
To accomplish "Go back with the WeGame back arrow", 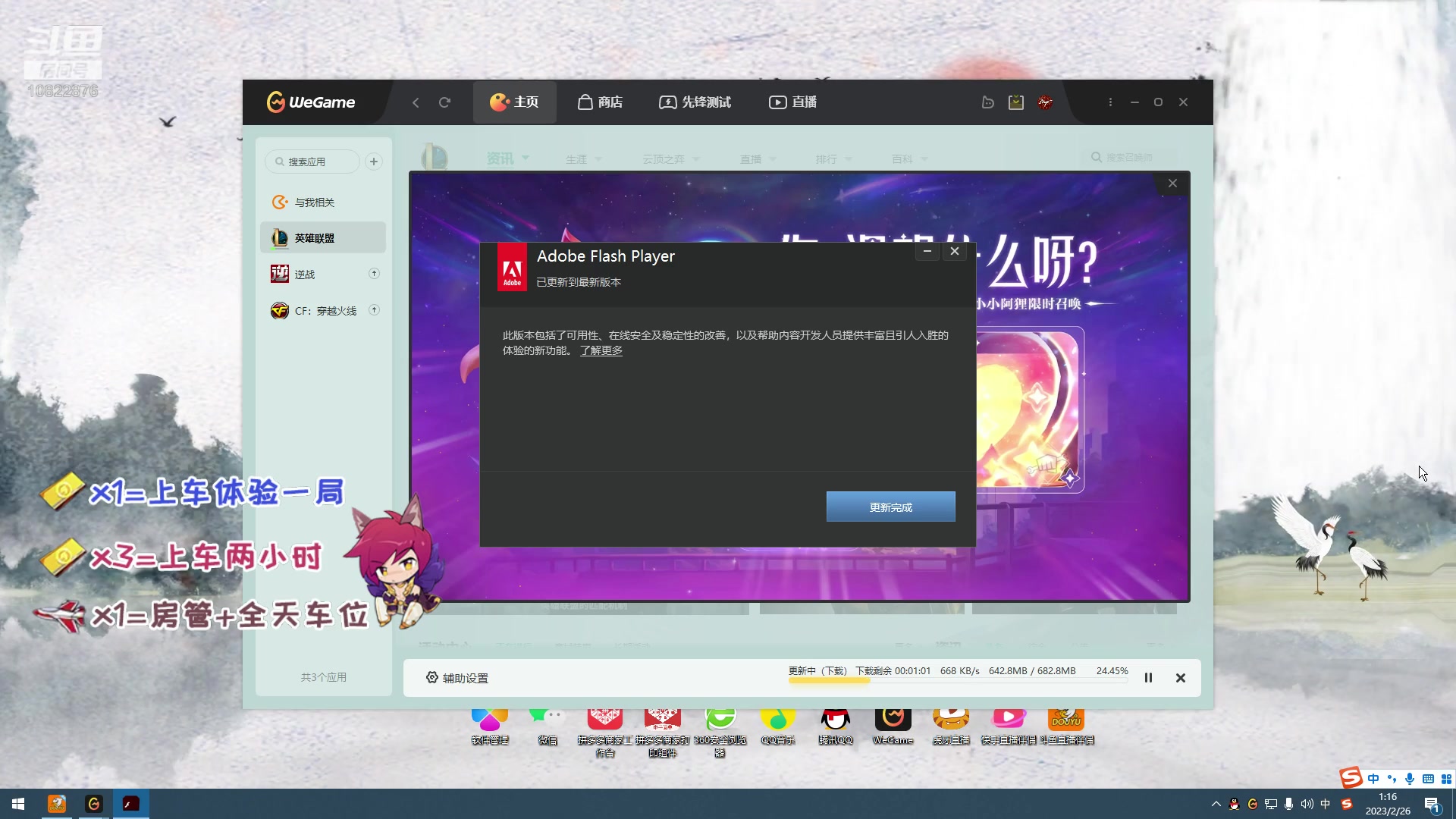I will coord(416,102).
